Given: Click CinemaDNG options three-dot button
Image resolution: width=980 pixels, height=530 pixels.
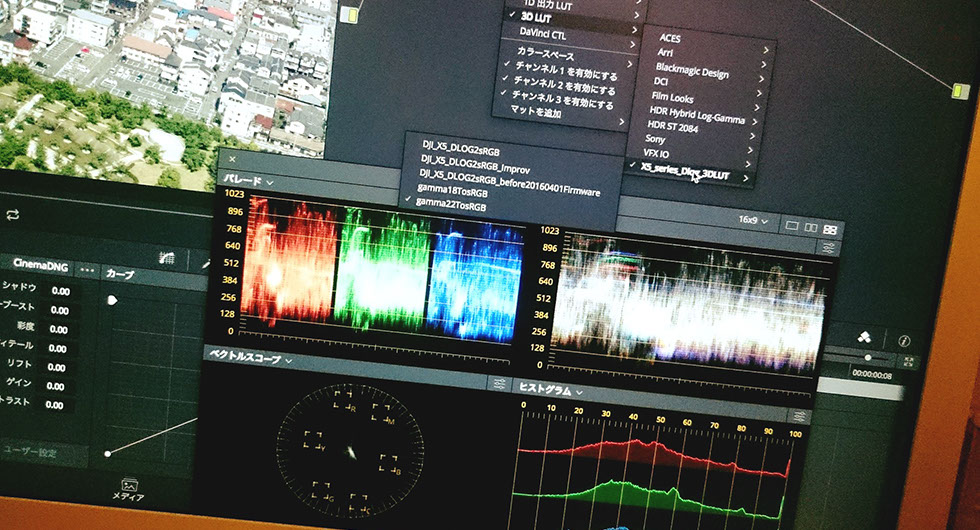Looking at the screenshot, I should click(88, 270).
